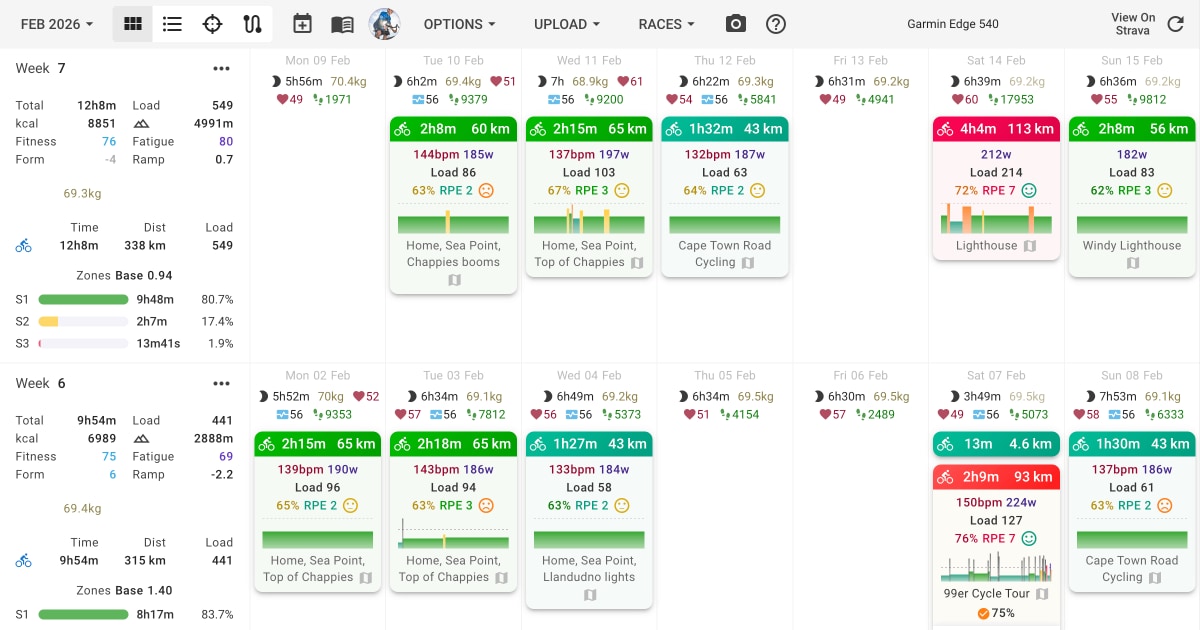This screenshot has width=1200, height=630.
Task: Switch to activity list view
Action: pyautogui.click(x=172, y=24)
